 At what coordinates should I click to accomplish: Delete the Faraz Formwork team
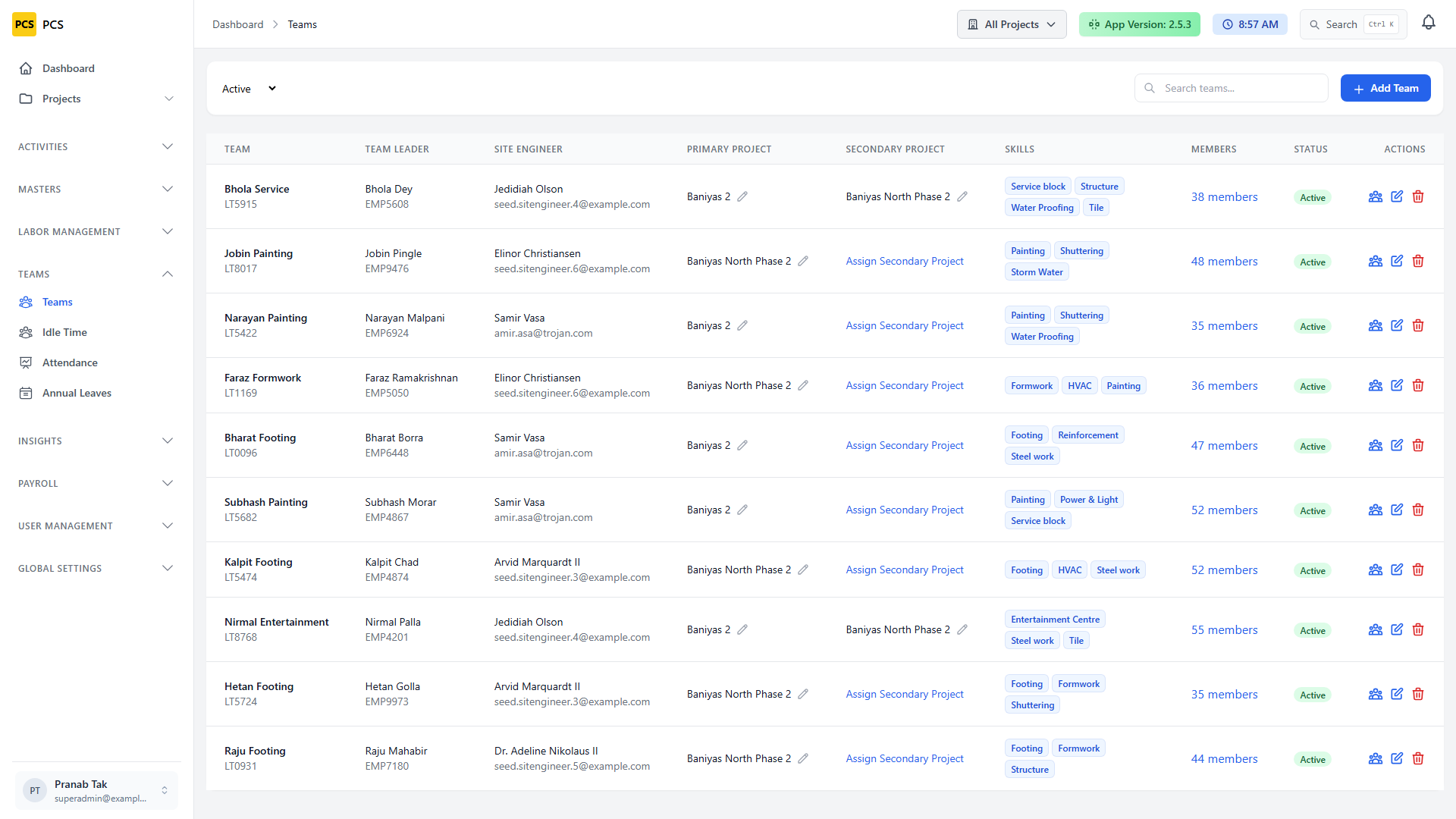[x=1418, y=385]
